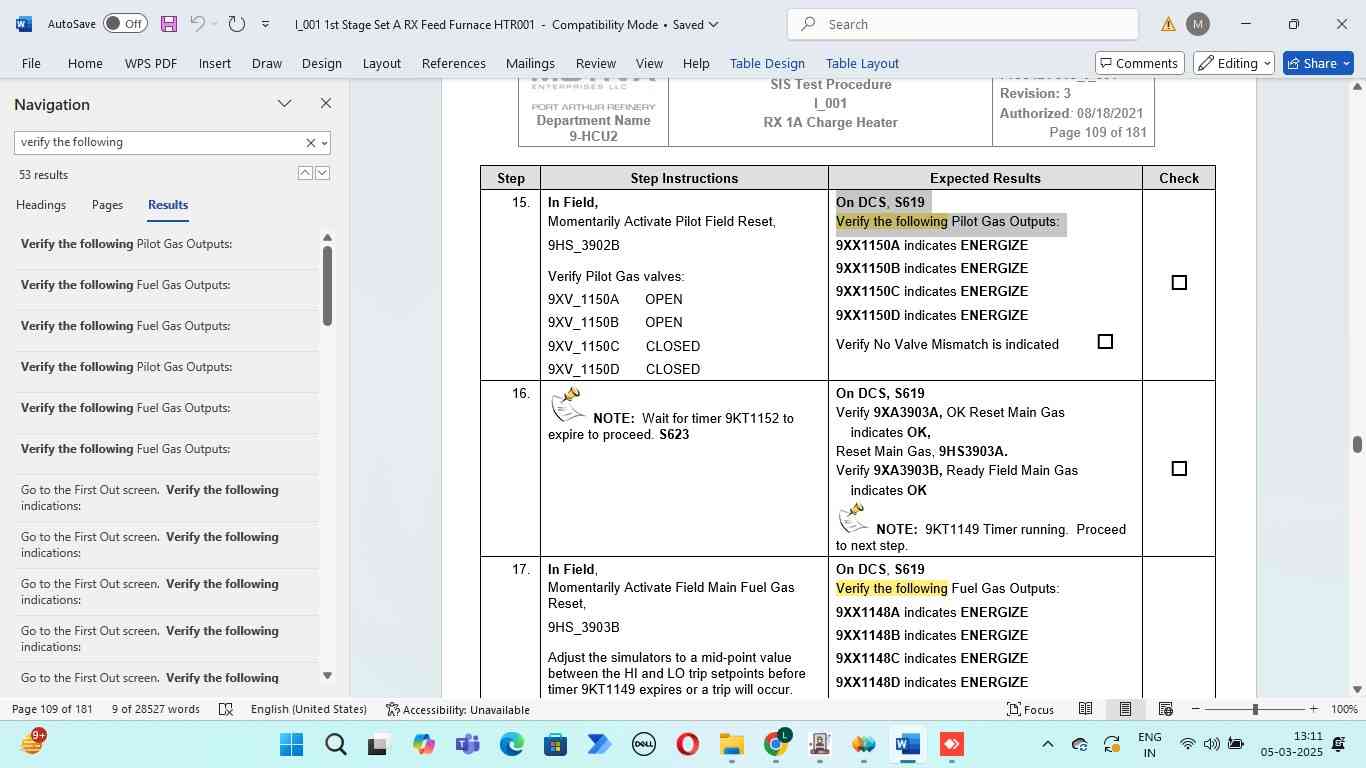The width and height of the screenshot is (1366, 768).
Task: Open Web Layout view in status bar
Action: [1165, 709]
